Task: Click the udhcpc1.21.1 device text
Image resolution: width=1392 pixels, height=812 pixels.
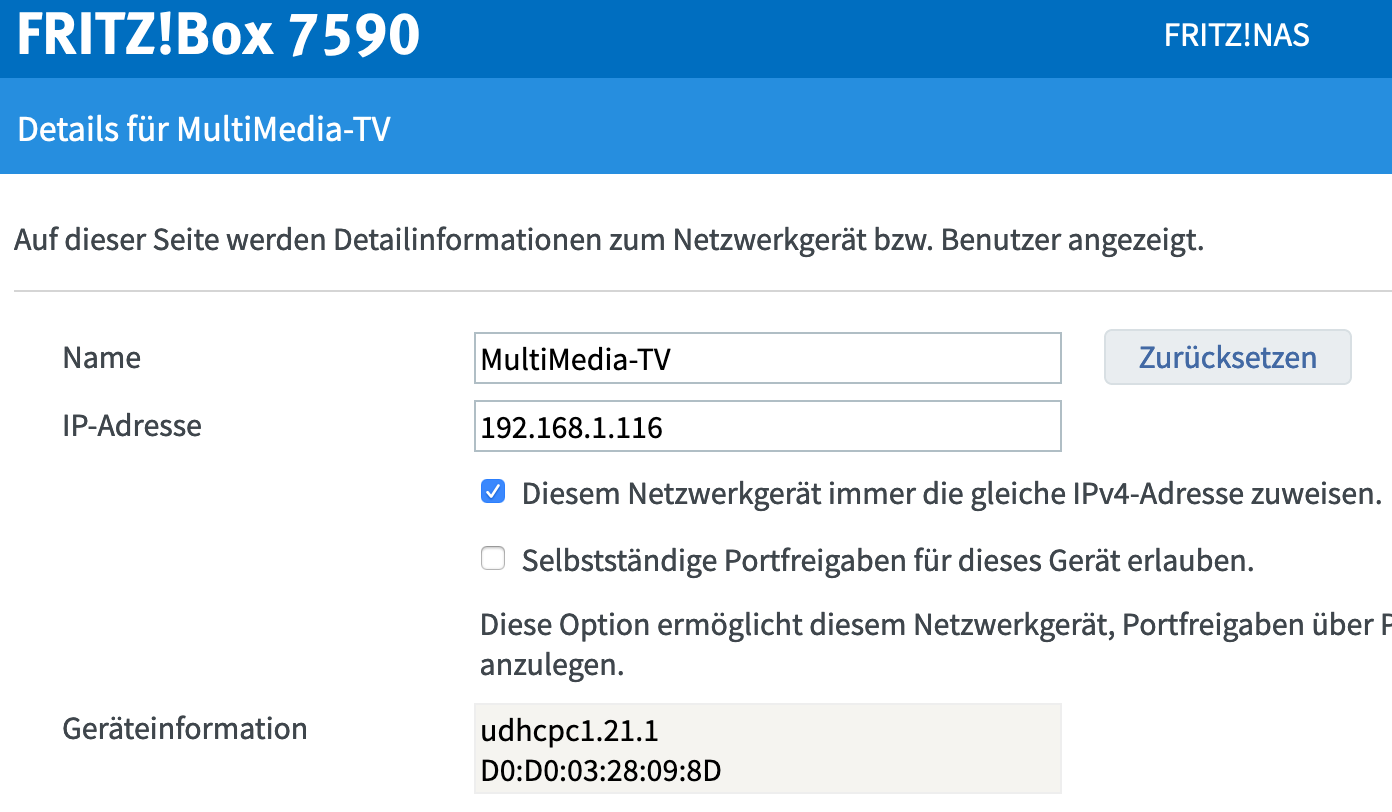Action: 569,732
